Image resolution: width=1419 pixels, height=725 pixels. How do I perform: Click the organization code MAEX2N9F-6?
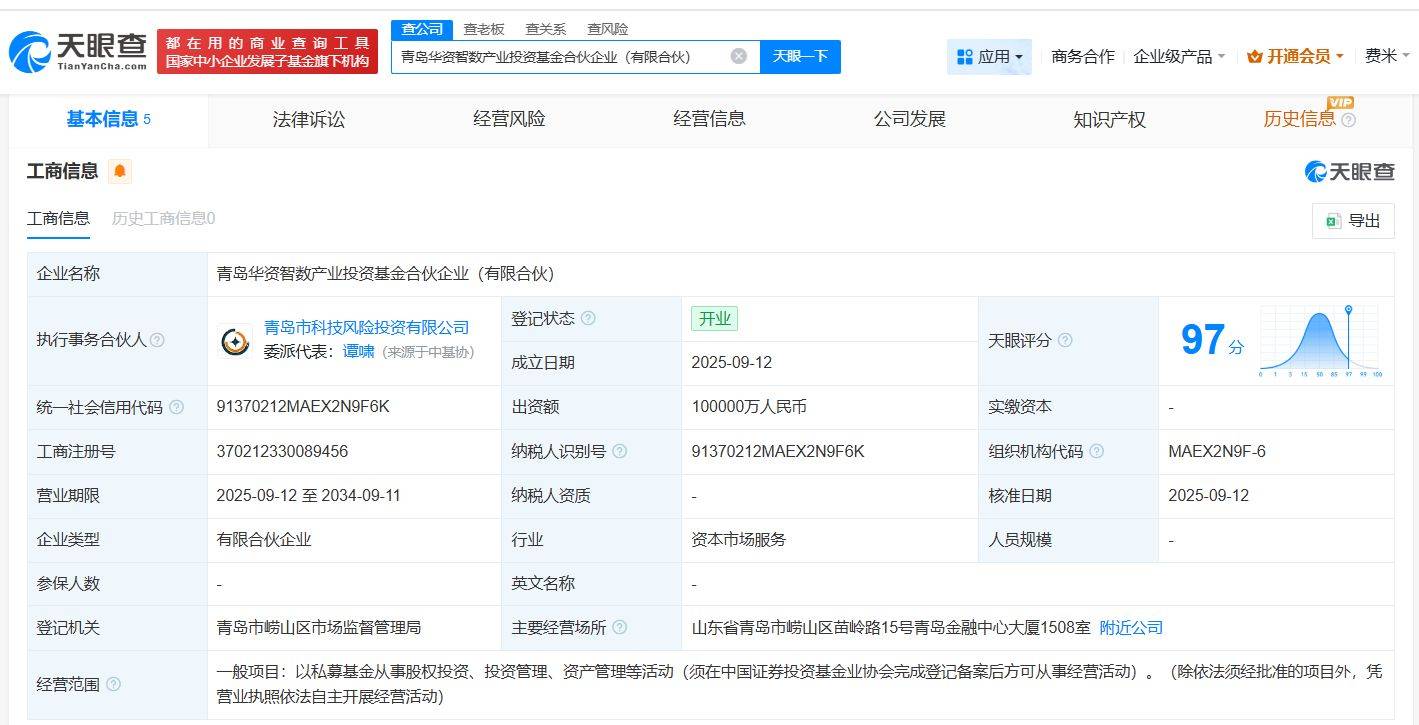tap(1217, 451)
